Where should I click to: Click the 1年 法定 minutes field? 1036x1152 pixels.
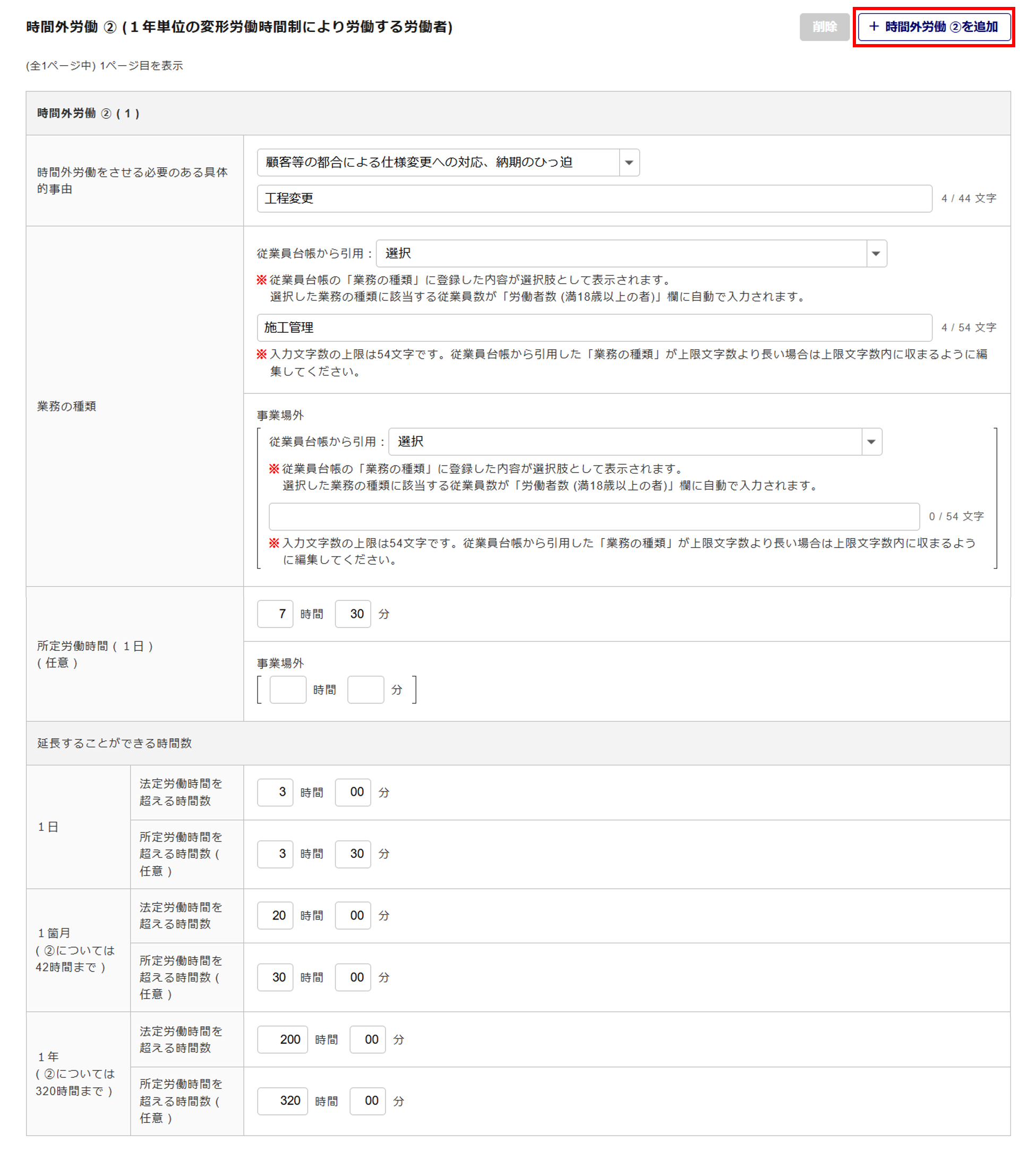point(367,1039)
